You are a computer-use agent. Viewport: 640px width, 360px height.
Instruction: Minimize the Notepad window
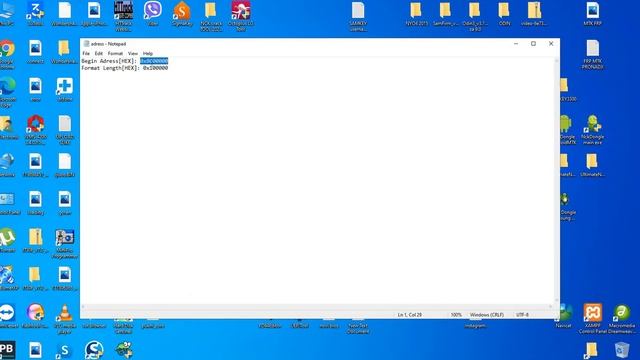(x=516, y=44)
